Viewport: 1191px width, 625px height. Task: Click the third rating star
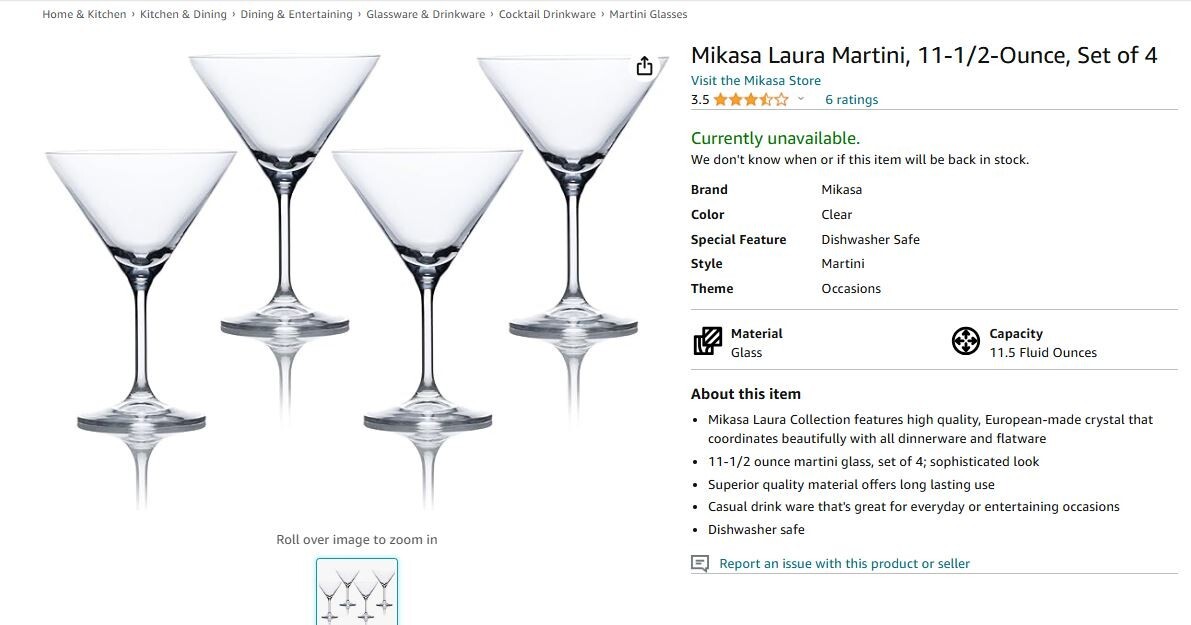[x=750, y=99]
